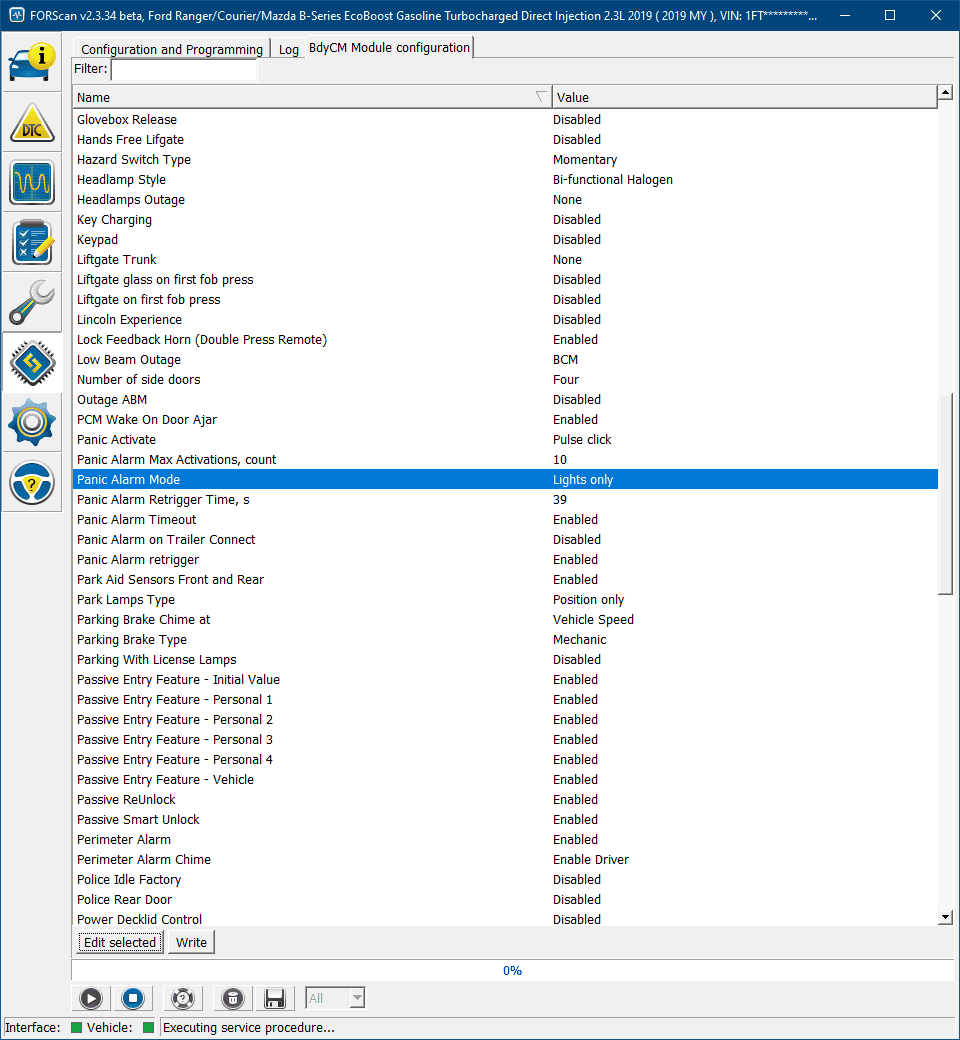Select Park Aid Sensors Front and Rear row
Screen dimensions: 960x1040
pos(505,579)
